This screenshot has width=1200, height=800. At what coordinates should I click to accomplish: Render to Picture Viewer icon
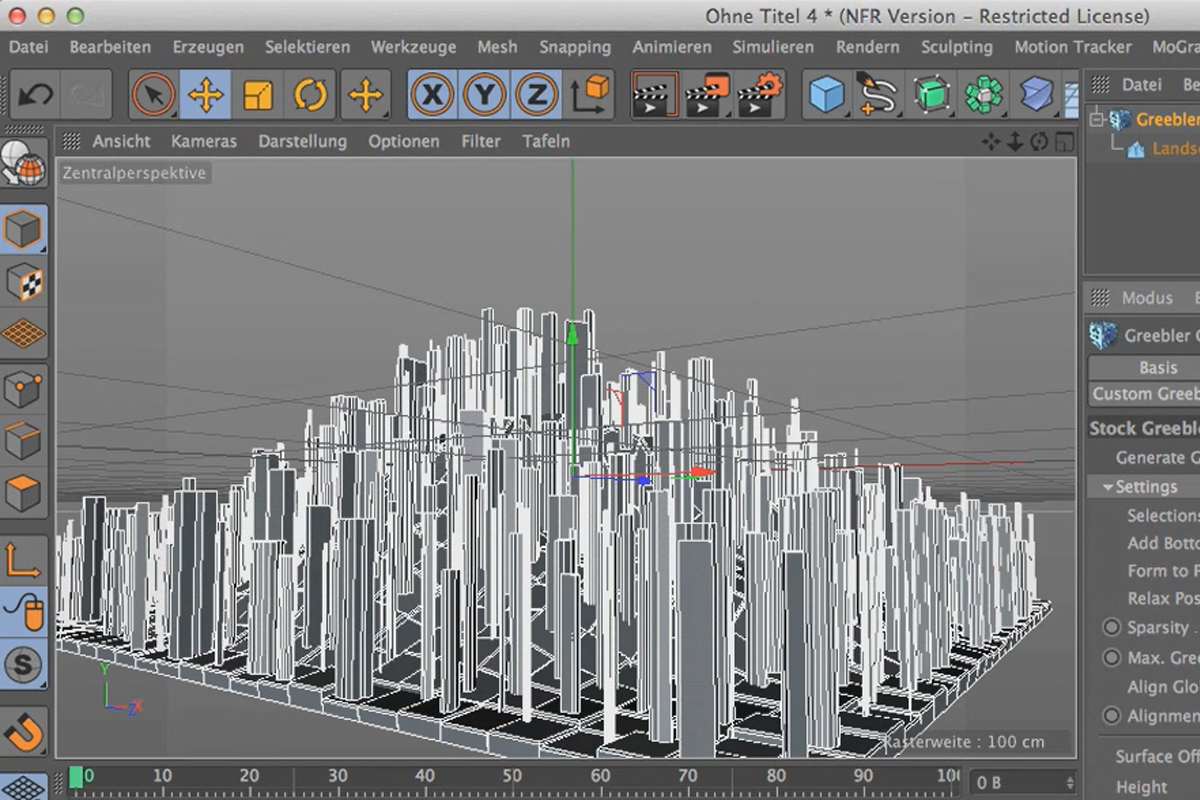pos(707,96)
